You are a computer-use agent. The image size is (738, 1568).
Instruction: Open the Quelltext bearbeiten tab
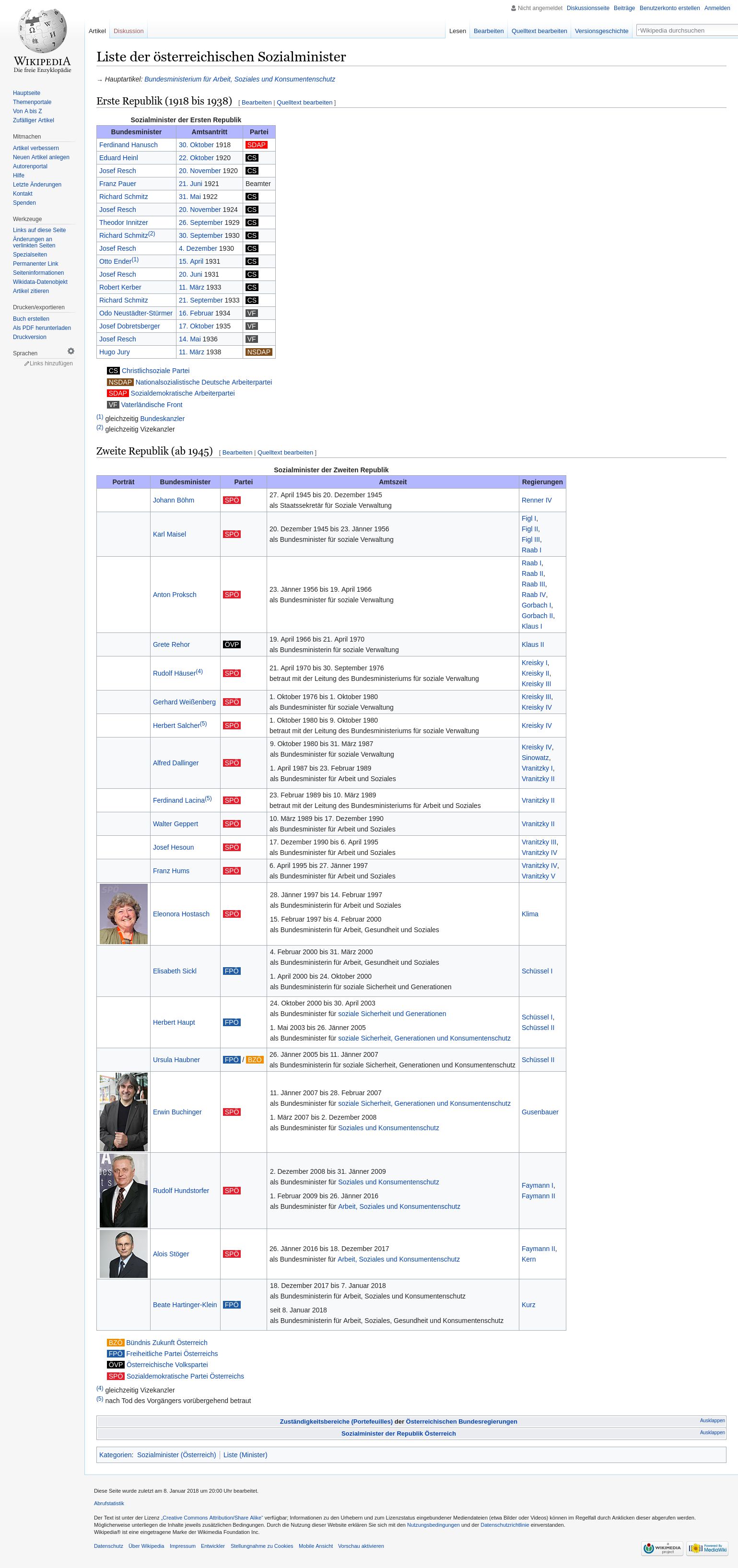pos(539,31)
